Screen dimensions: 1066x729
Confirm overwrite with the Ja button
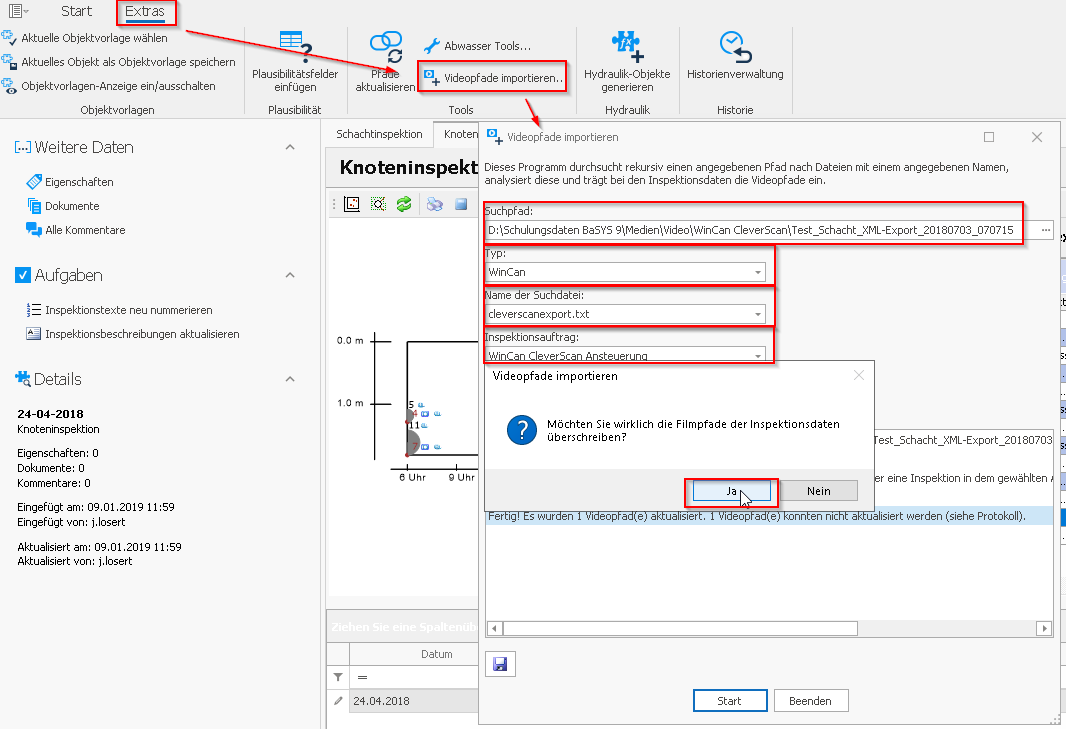[731, 491]
